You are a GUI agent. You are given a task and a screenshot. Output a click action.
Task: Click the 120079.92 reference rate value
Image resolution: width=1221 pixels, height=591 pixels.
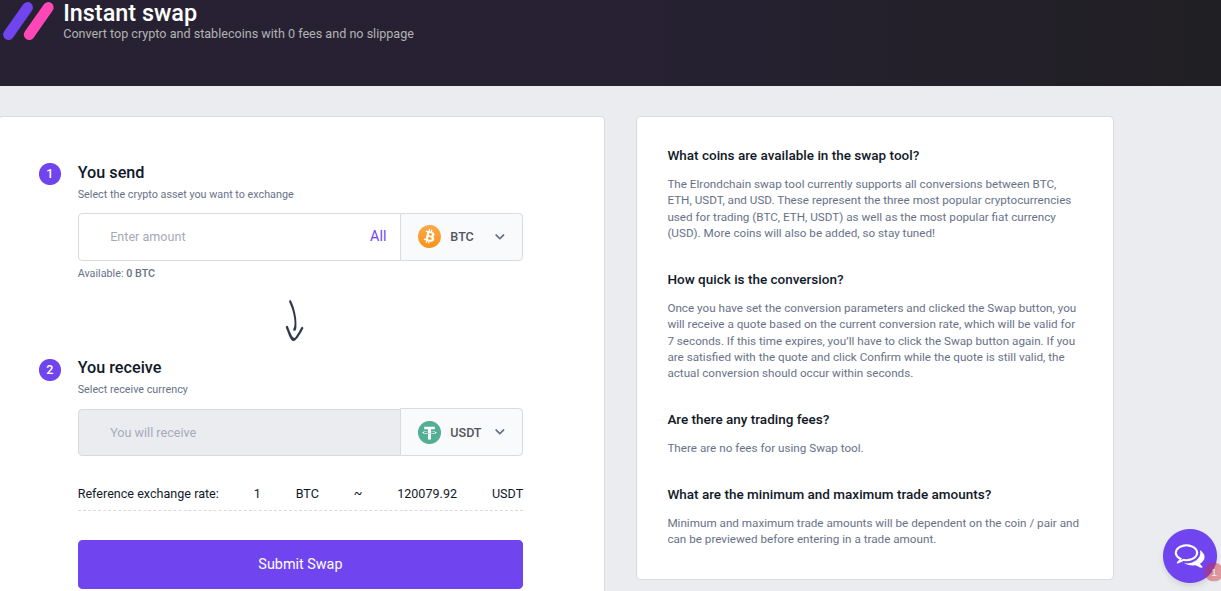pos(427,494)
